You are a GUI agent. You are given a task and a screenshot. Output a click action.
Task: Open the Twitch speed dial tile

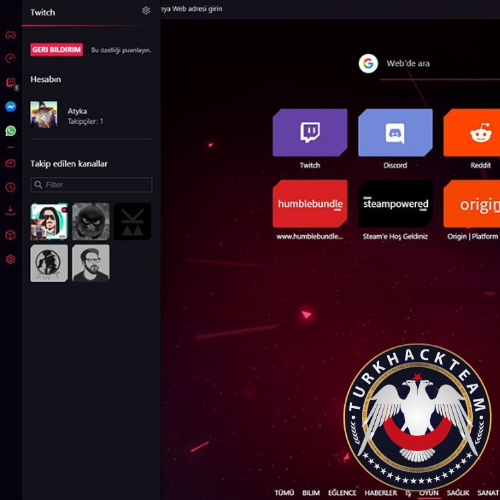coord(310,133)
